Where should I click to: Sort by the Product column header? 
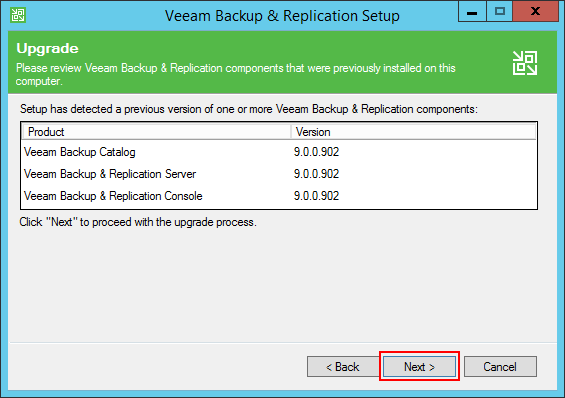pos(156,132)
